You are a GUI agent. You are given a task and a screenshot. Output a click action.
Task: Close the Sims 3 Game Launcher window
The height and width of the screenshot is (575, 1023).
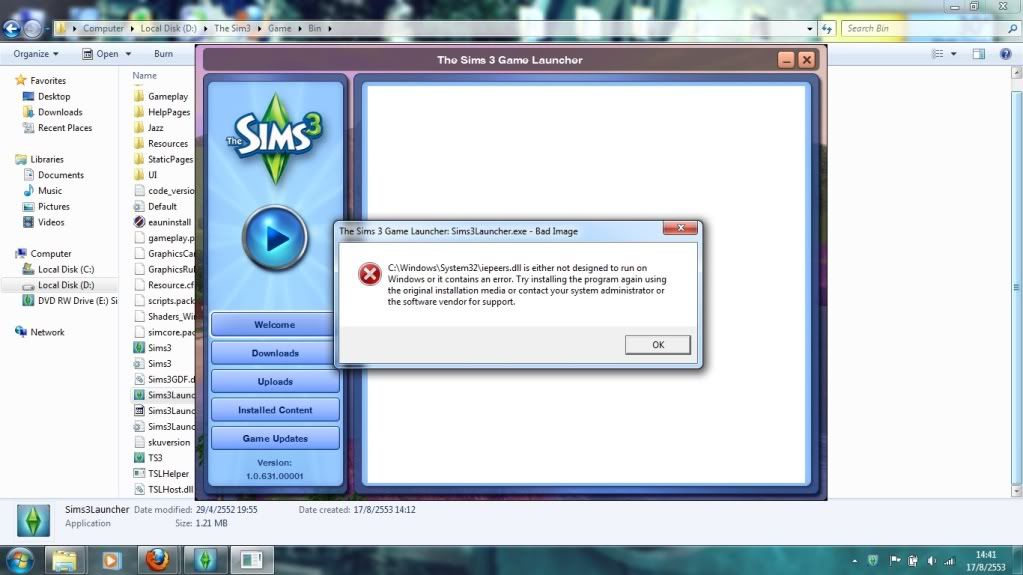(x=806, y=60)
